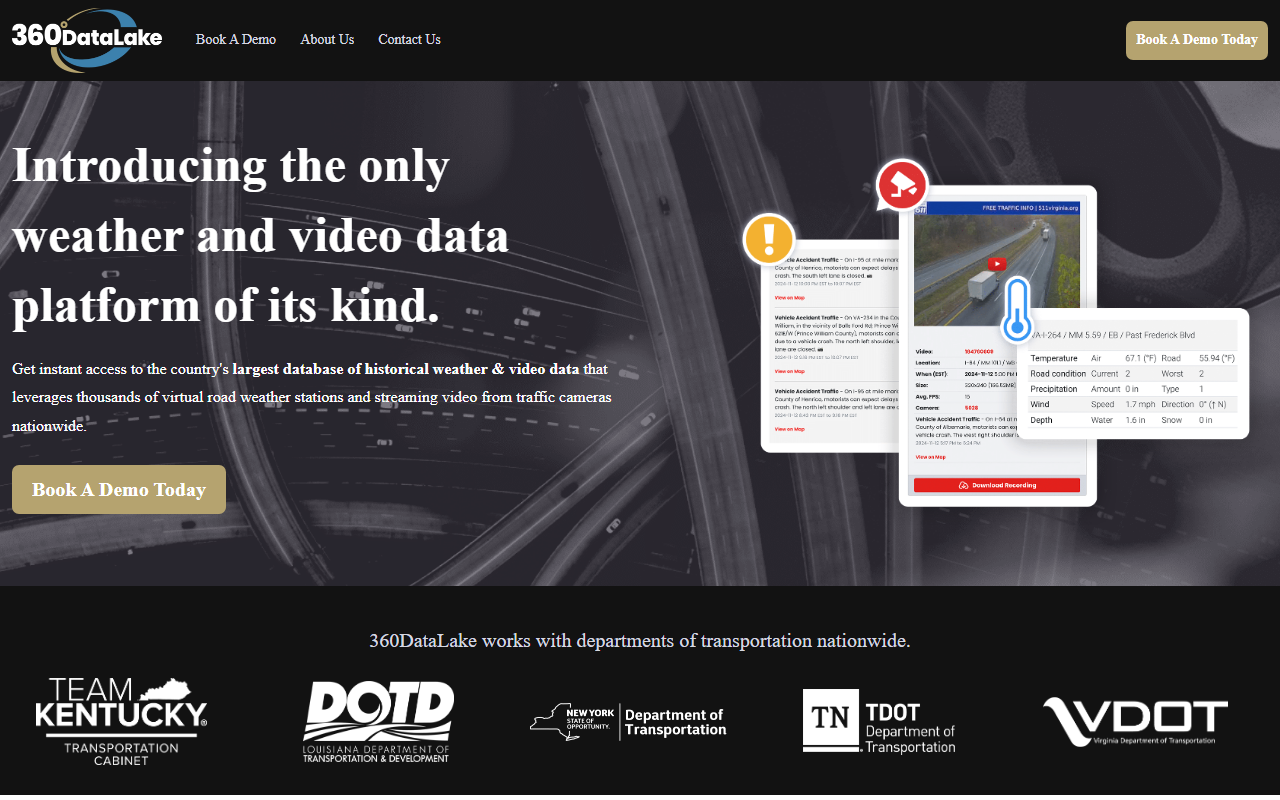Click the Team Kentucky Transportation Cabinet logo
This screenshot has width=1280, height=800.
[x=122, y=722]
